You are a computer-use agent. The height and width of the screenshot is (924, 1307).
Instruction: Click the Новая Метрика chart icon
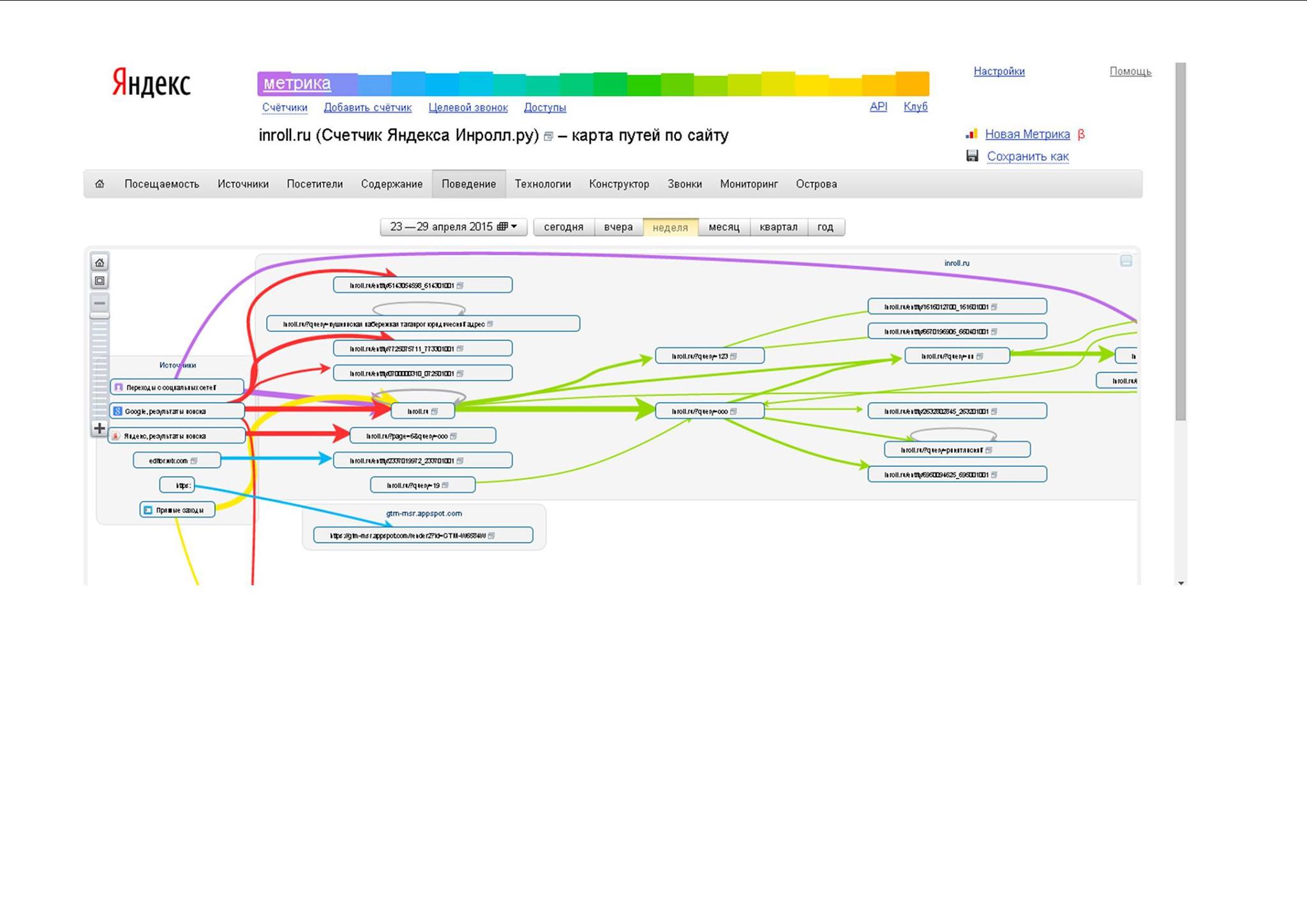click(x=971, y=134)
